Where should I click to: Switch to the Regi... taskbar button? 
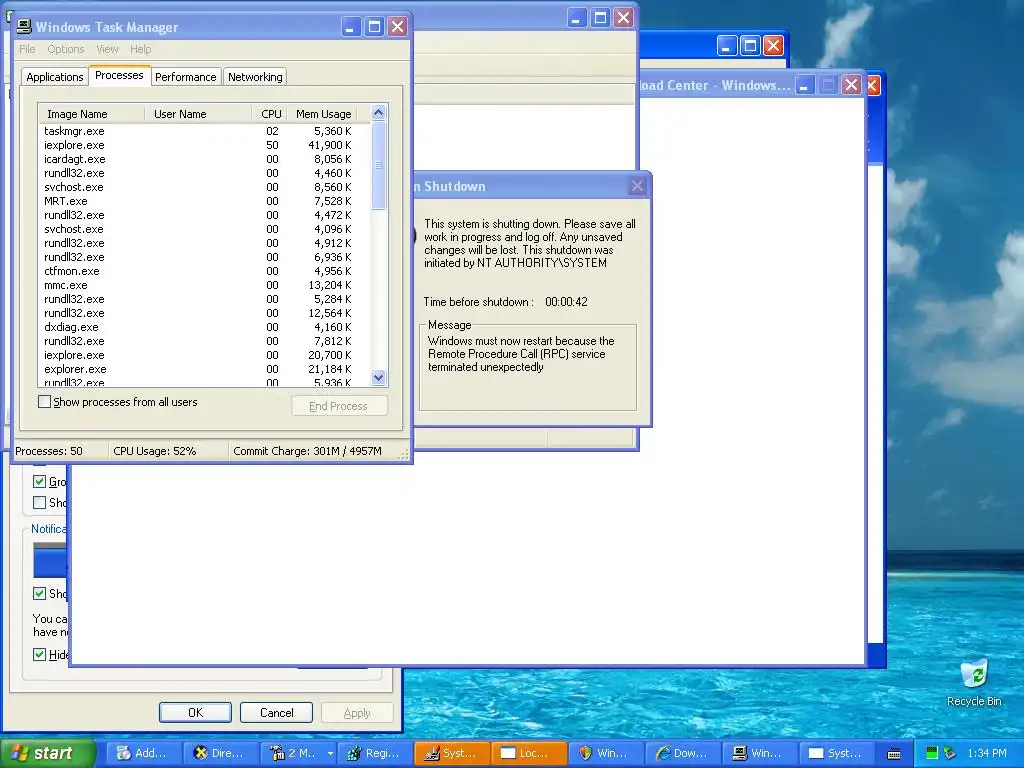click(x=374, y=753)
